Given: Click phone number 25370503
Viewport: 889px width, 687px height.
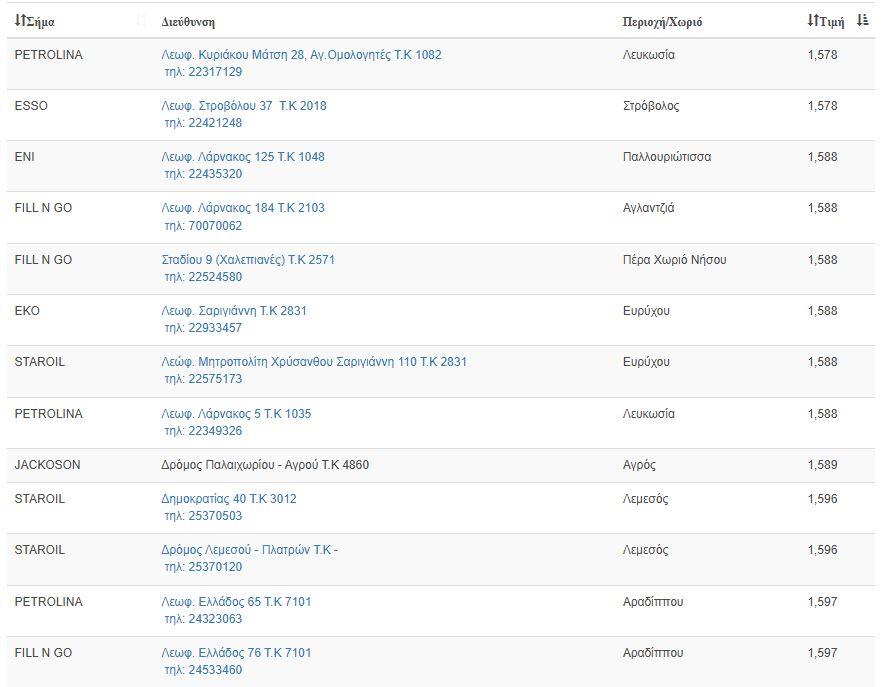Looking at the screenshot, I should [x=203, y=516].
